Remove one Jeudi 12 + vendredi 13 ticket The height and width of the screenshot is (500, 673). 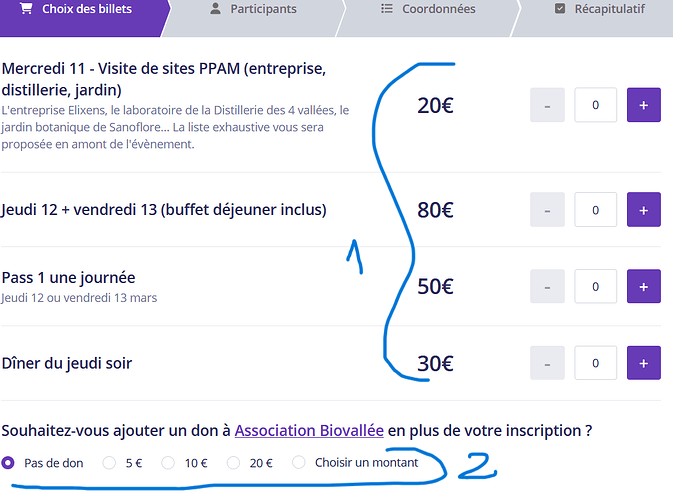coord(547,210)
